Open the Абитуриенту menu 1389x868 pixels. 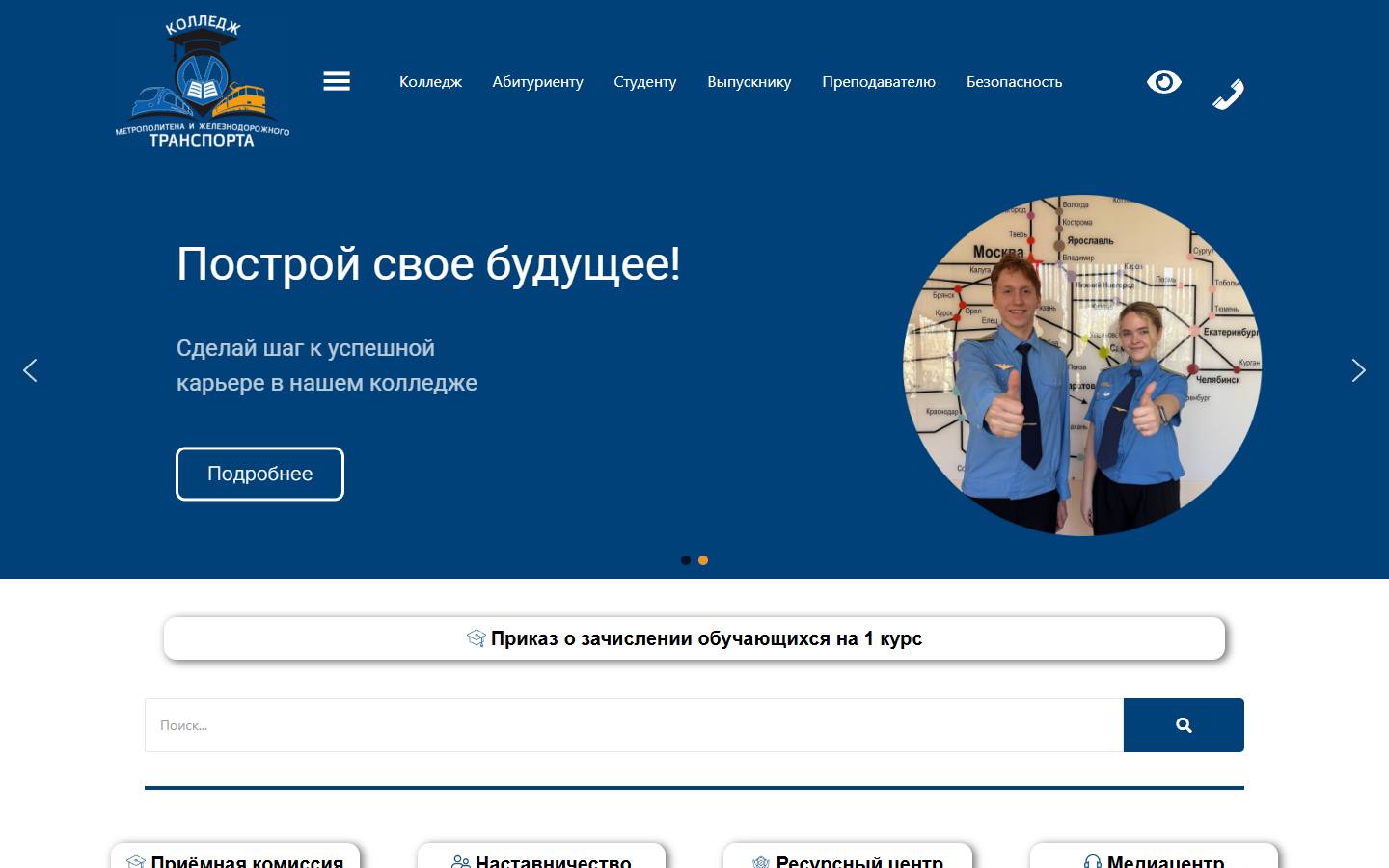537,82
